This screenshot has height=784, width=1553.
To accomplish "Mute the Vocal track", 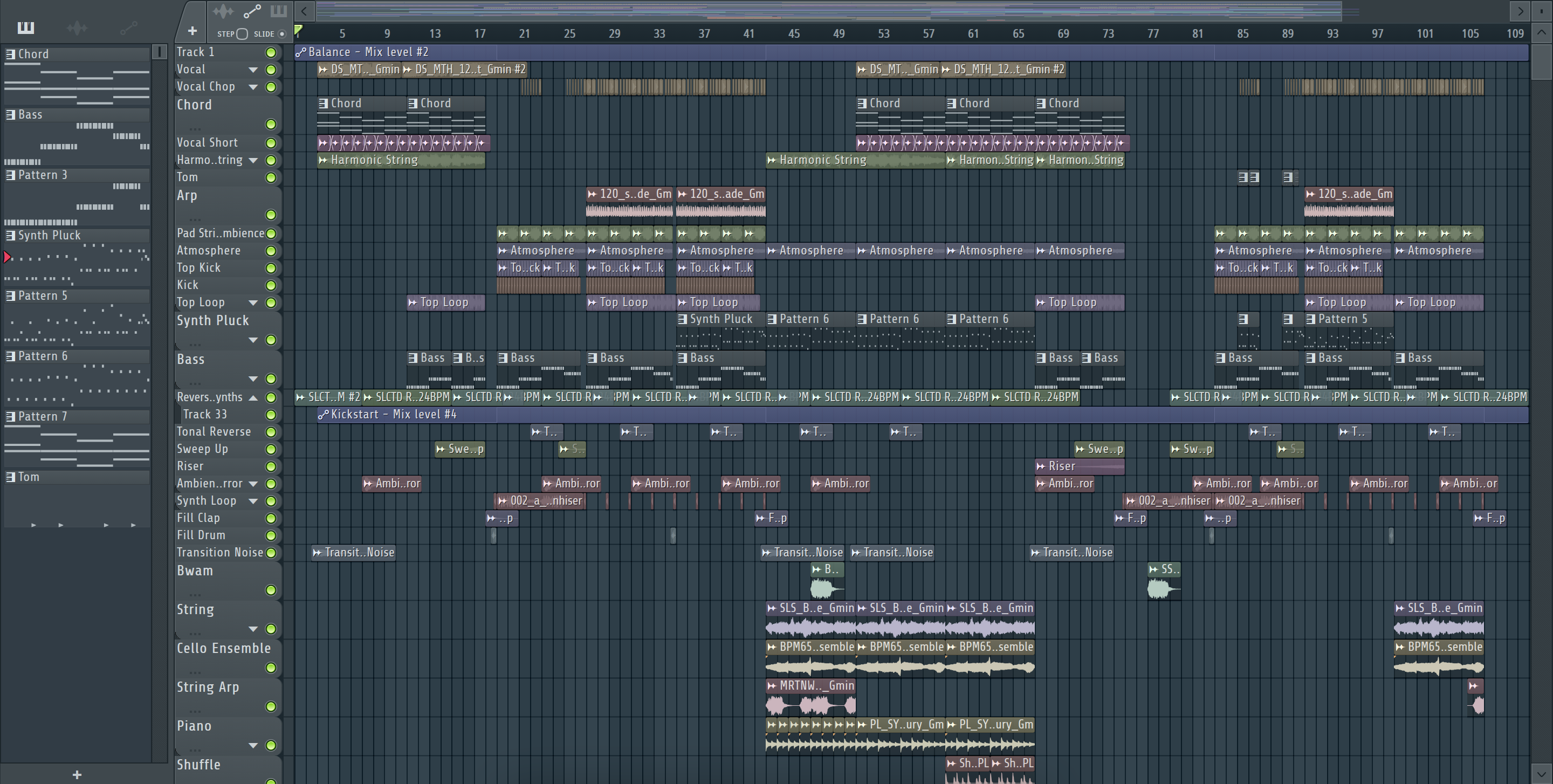I will [271, 70].
